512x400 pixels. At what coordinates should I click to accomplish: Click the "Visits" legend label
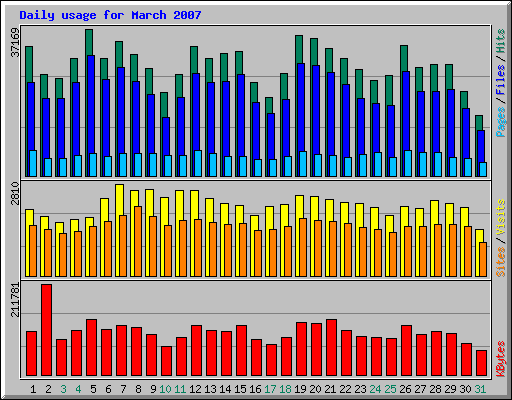501,217
